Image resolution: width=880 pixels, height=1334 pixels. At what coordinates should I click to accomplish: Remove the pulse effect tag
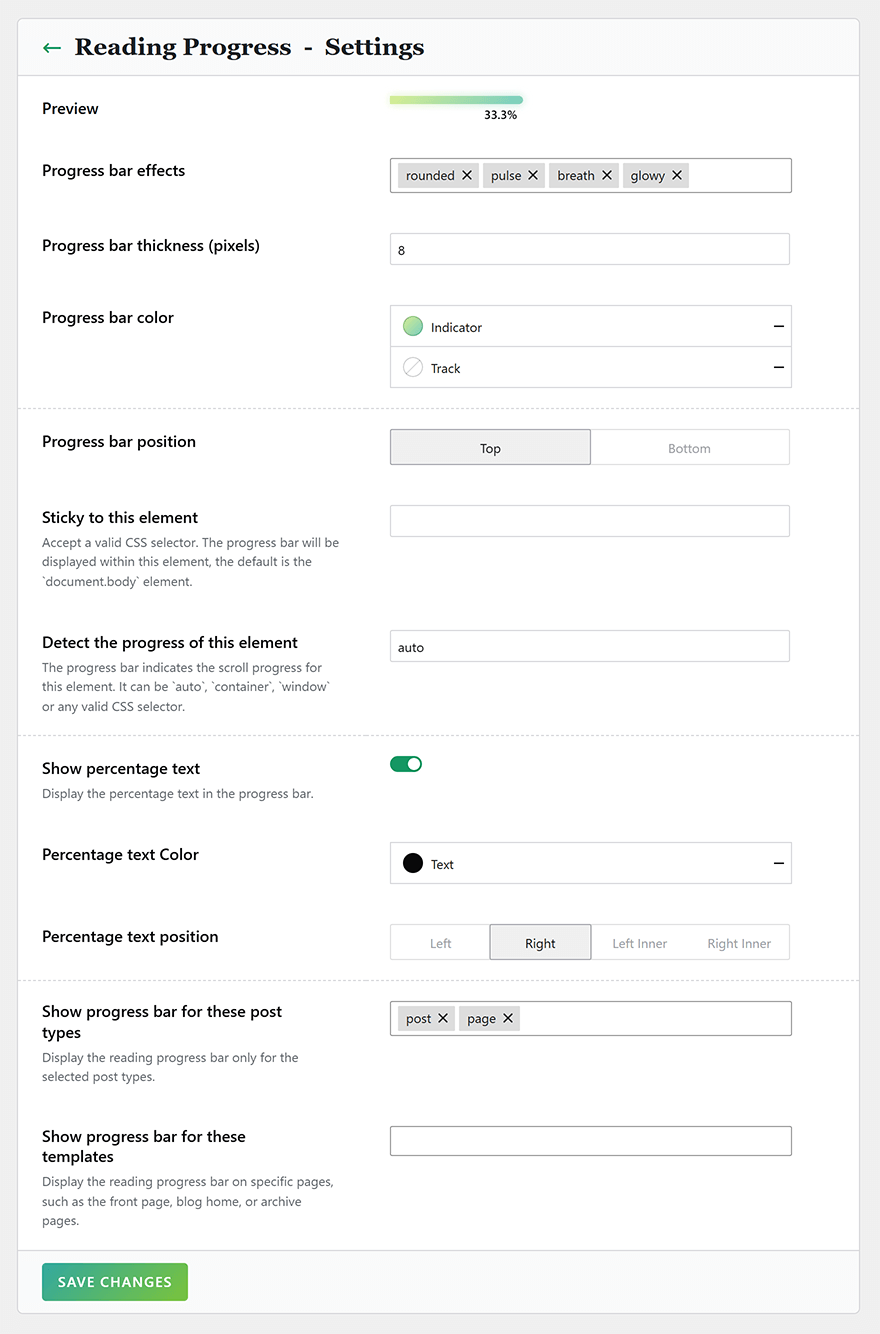533,175
